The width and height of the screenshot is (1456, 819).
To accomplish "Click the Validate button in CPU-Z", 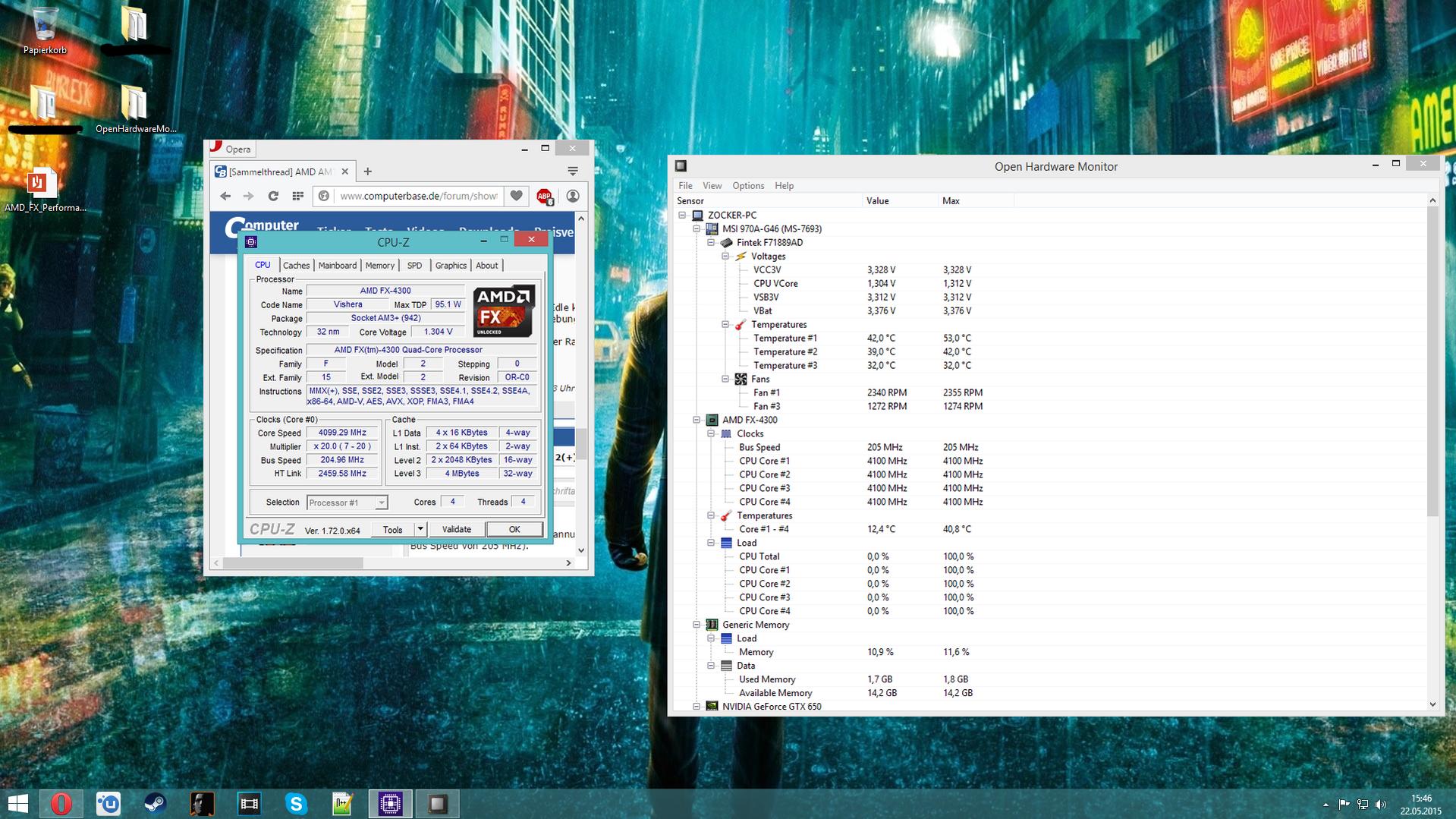I will click(x=456, y=530).
